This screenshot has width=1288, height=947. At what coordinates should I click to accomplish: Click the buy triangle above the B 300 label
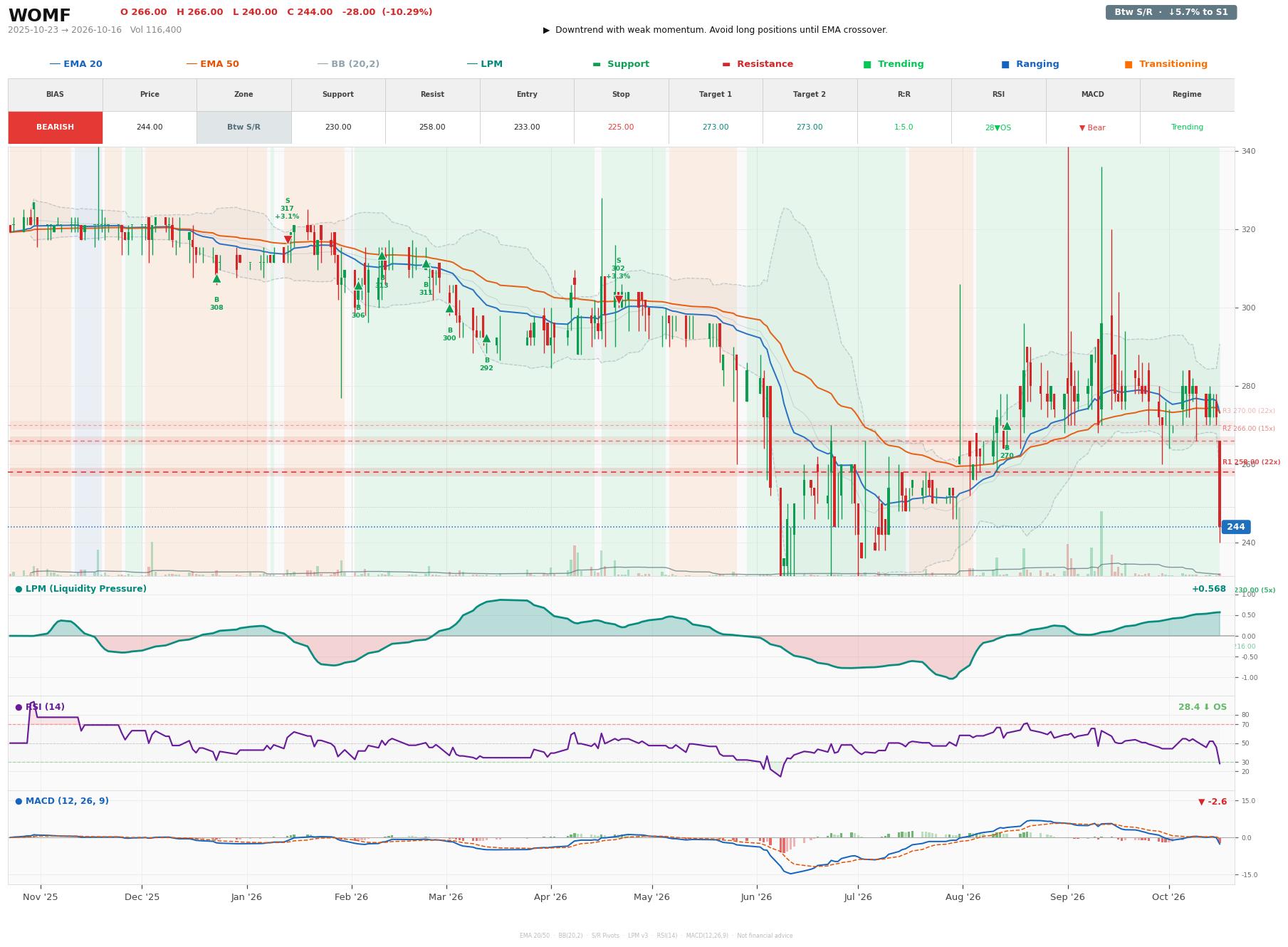coord(449,308)
